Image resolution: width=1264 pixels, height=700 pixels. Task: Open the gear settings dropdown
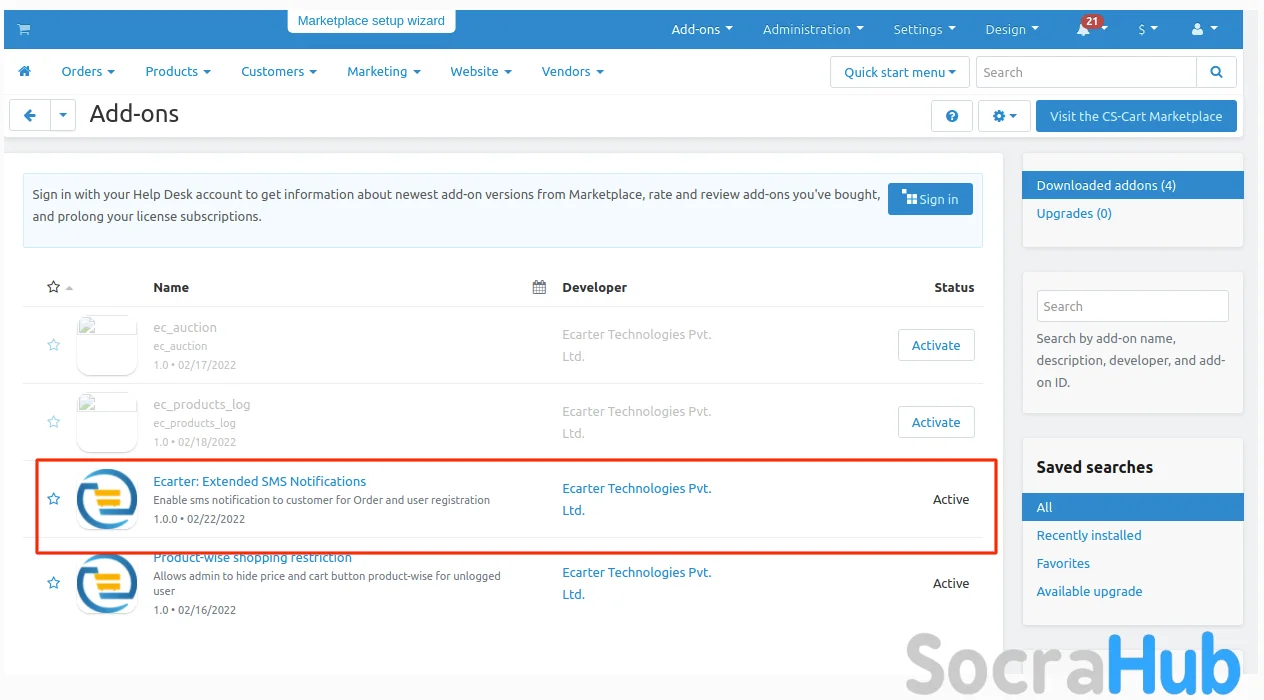[x=1003, y=117]
